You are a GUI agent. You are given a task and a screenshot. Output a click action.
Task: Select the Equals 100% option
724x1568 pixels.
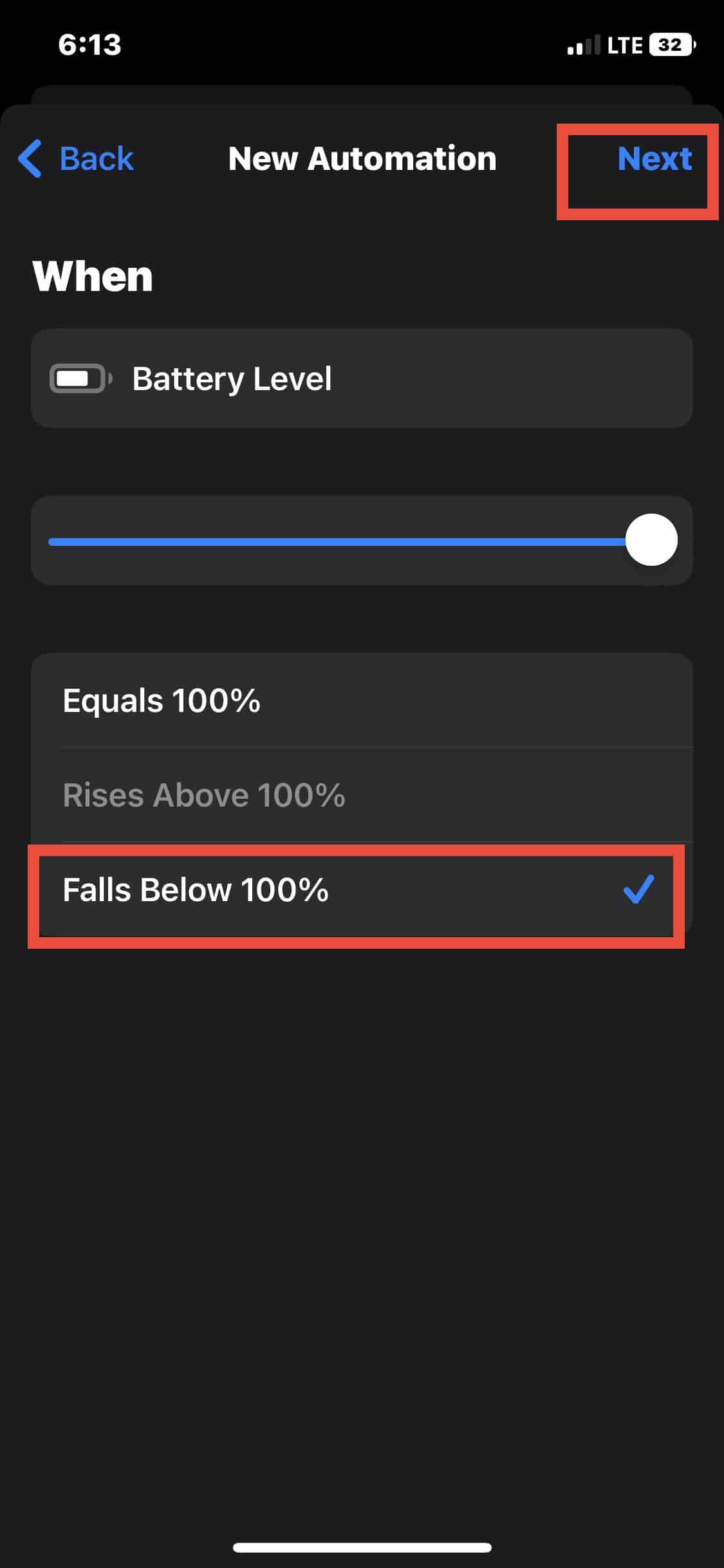(162, 700)
